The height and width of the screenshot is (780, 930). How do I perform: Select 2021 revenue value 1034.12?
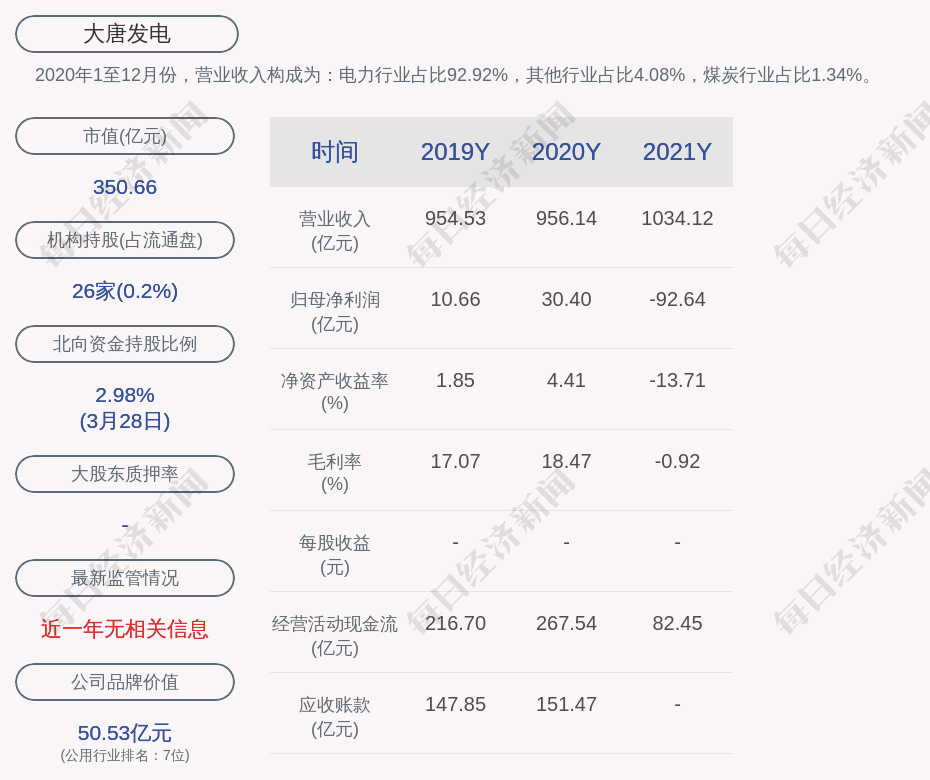pos(677,218)
